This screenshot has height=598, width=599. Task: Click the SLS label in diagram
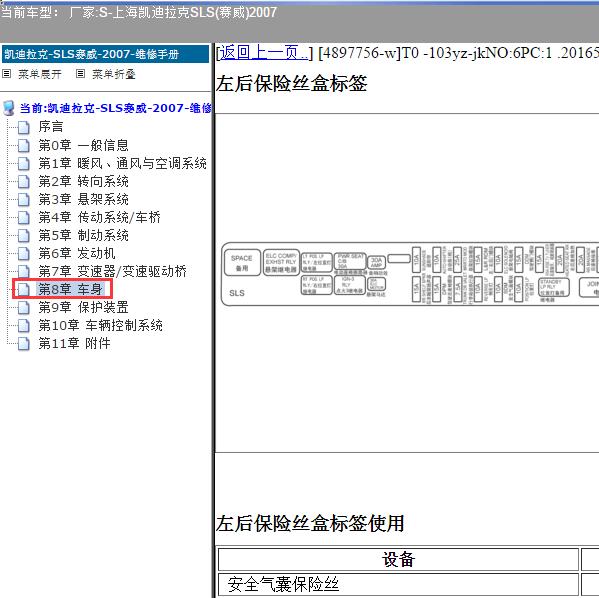pyautogui.click(x=237, y=293)
